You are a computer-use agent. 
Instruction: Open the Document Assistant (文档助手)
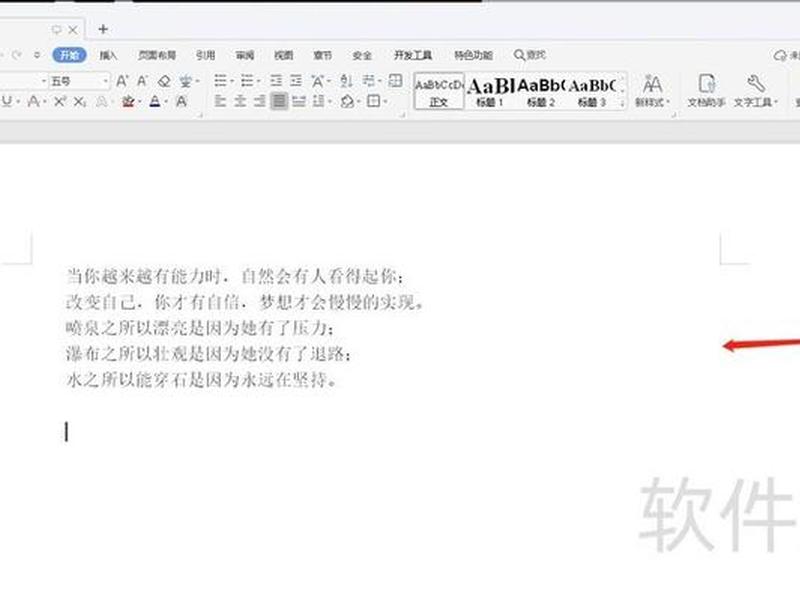[706, 91]
